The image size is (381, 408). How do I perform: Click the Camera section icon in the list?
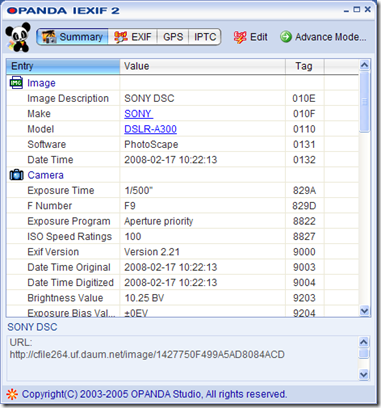coord(16,175)
